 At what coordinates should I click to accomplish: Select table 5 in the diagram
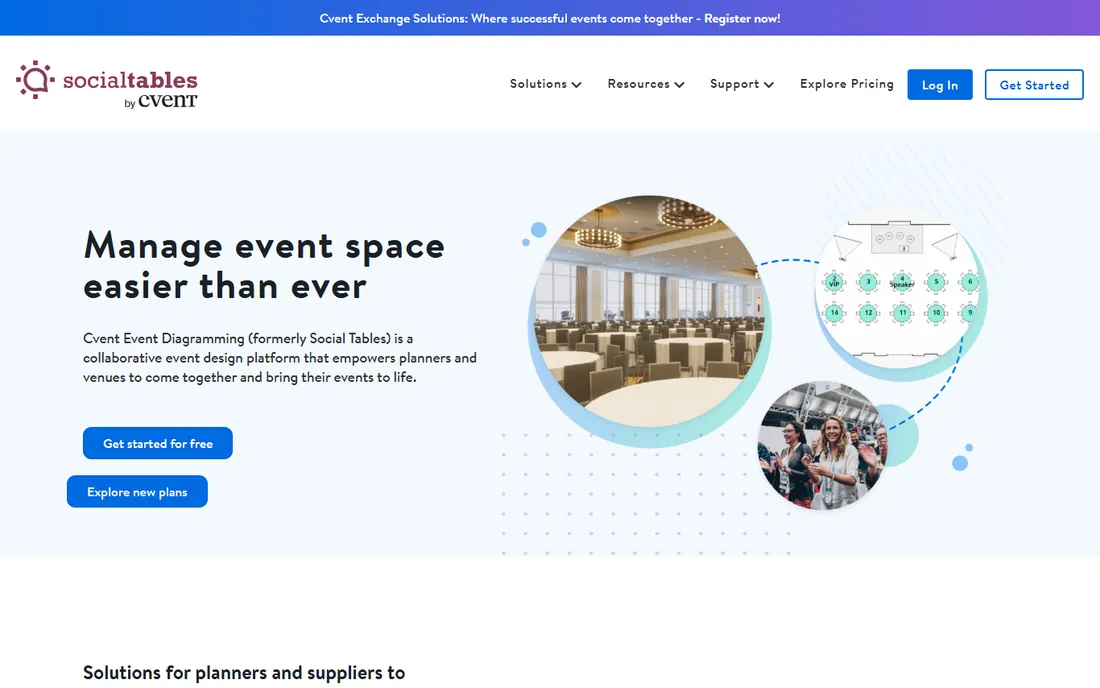click(x=936, y=282)
